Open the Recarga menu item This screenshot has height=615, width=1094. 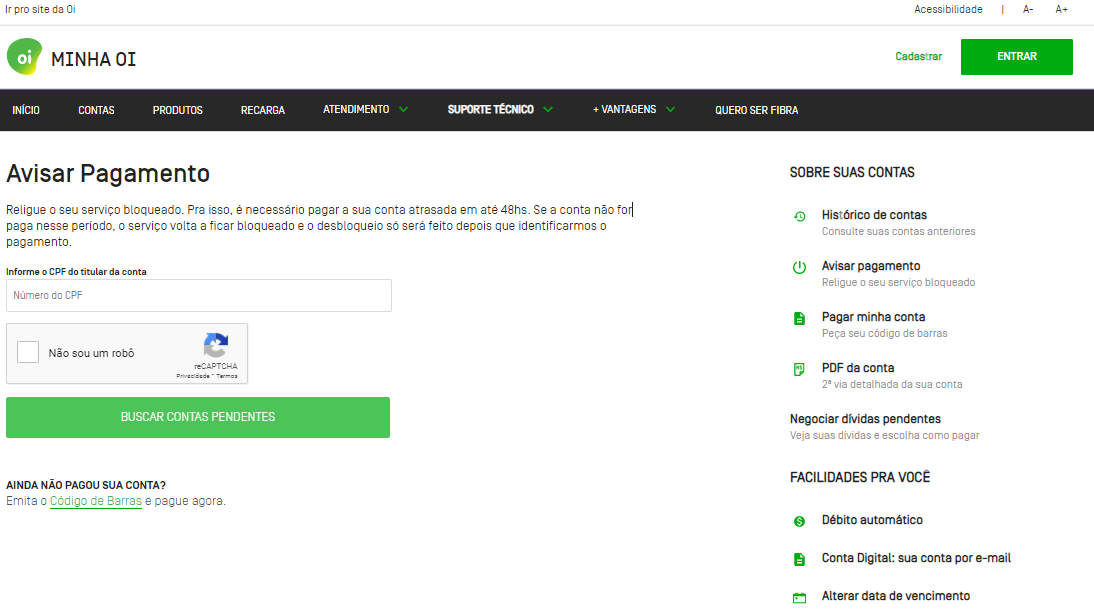click(262, 110)
